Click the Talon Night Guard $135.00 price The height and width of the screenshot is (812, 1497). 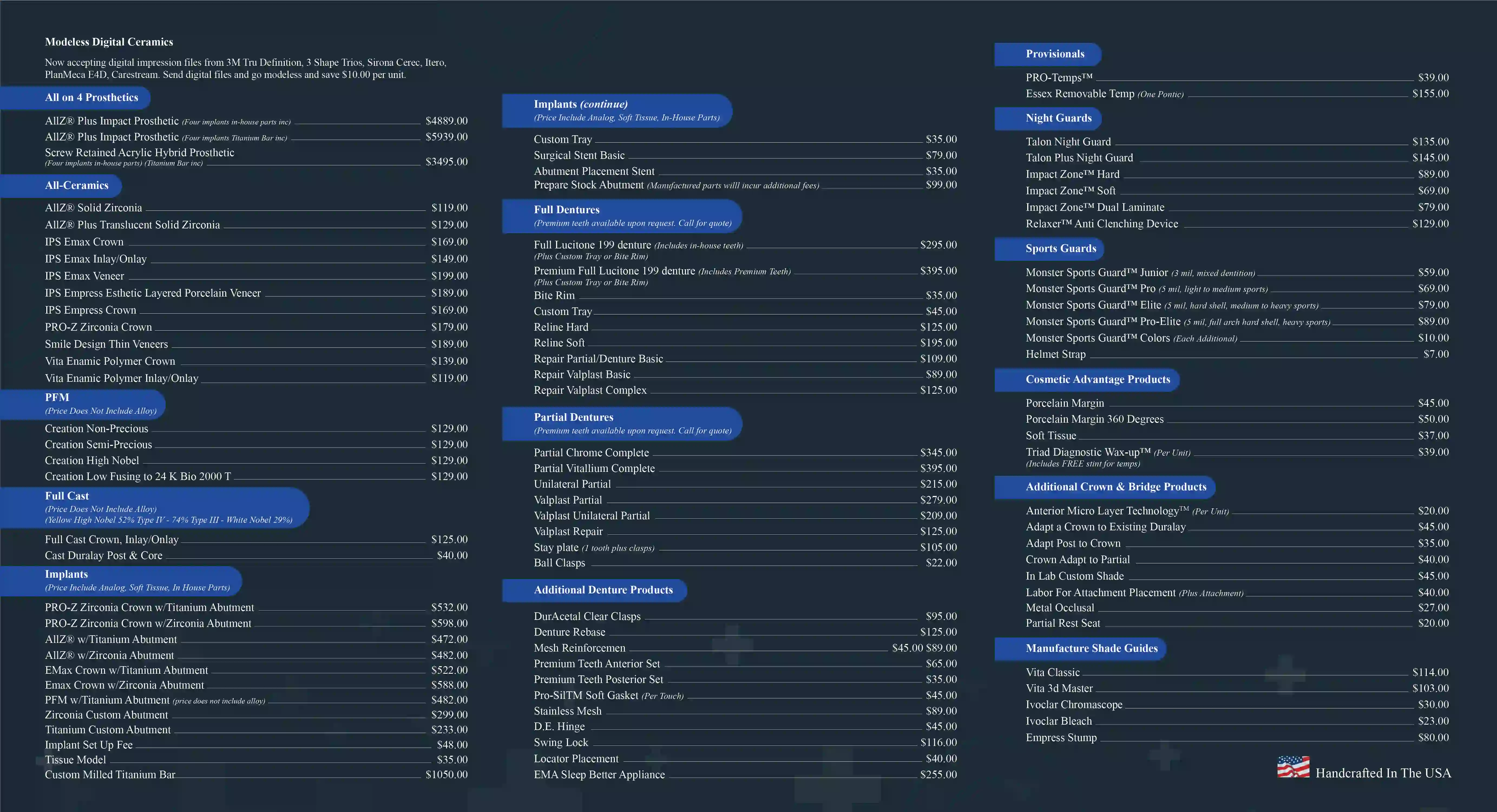coord(1430,142)
